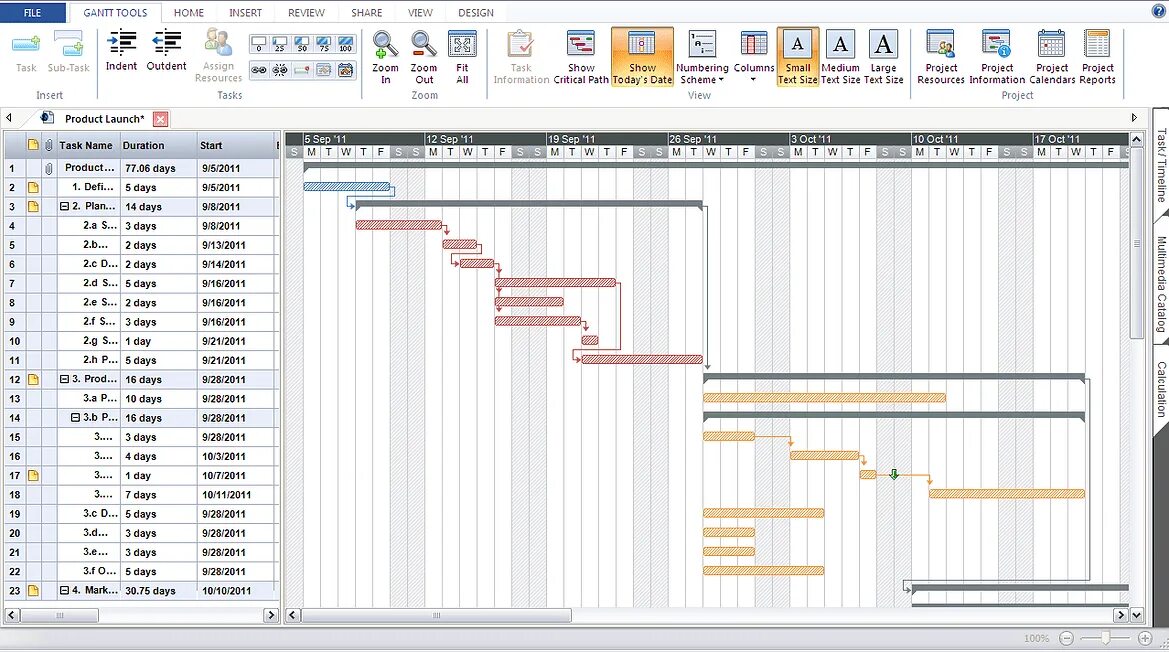Click the green milestone marker on Gantt chart
Image resolution: width=1169 pixels, height=652 pixels.
click(894, 475)
